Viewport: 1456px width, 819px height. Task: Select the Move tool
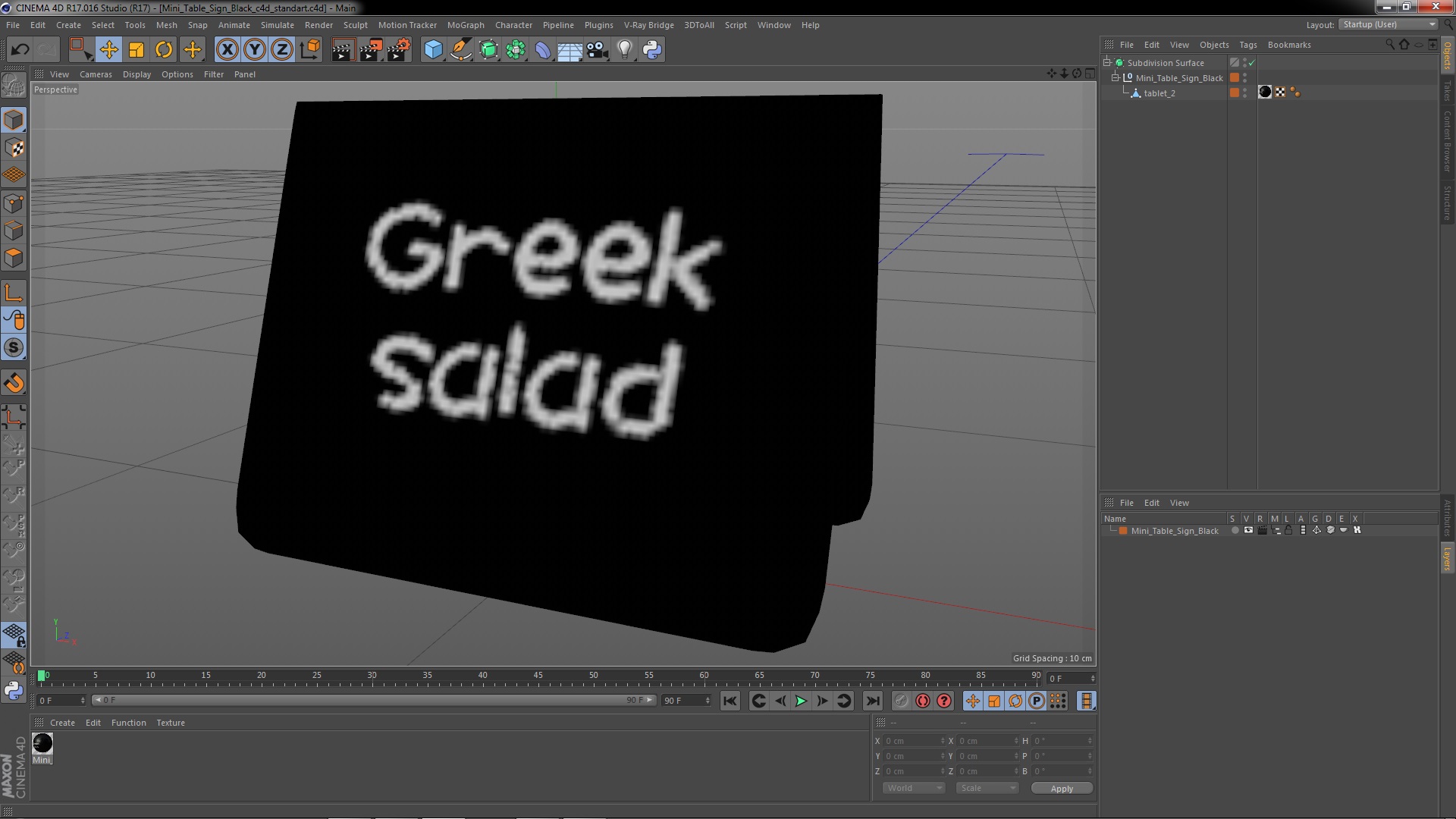coord(108,50)
